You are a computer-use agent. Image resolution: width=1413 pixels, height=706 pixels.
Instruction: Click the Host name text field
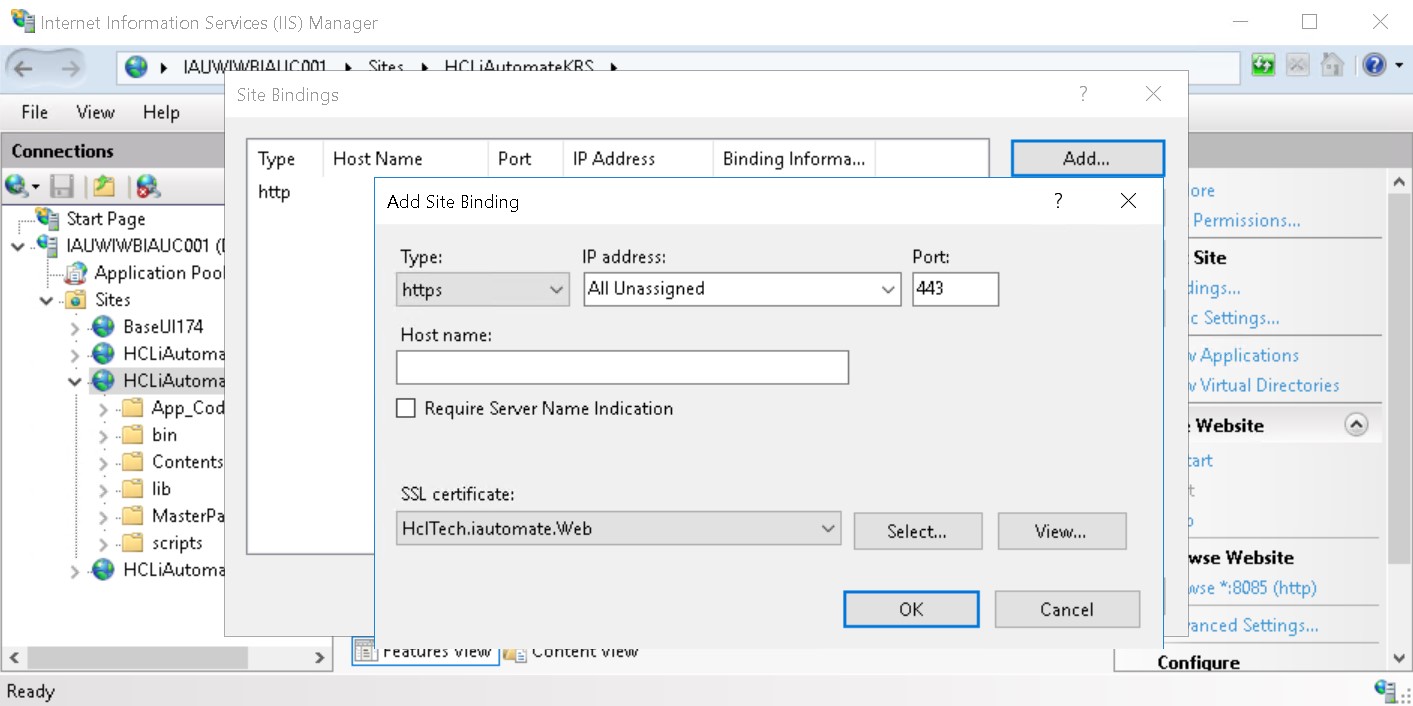click(x=622, y=367)
